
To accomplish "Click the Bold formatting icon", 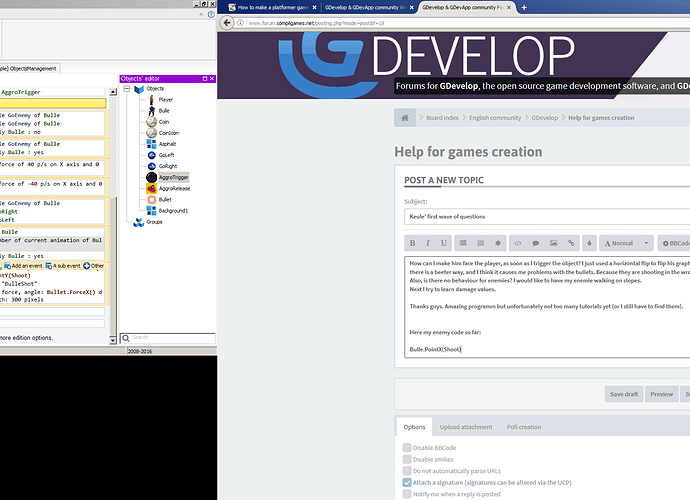I will (x=412, y=243).
